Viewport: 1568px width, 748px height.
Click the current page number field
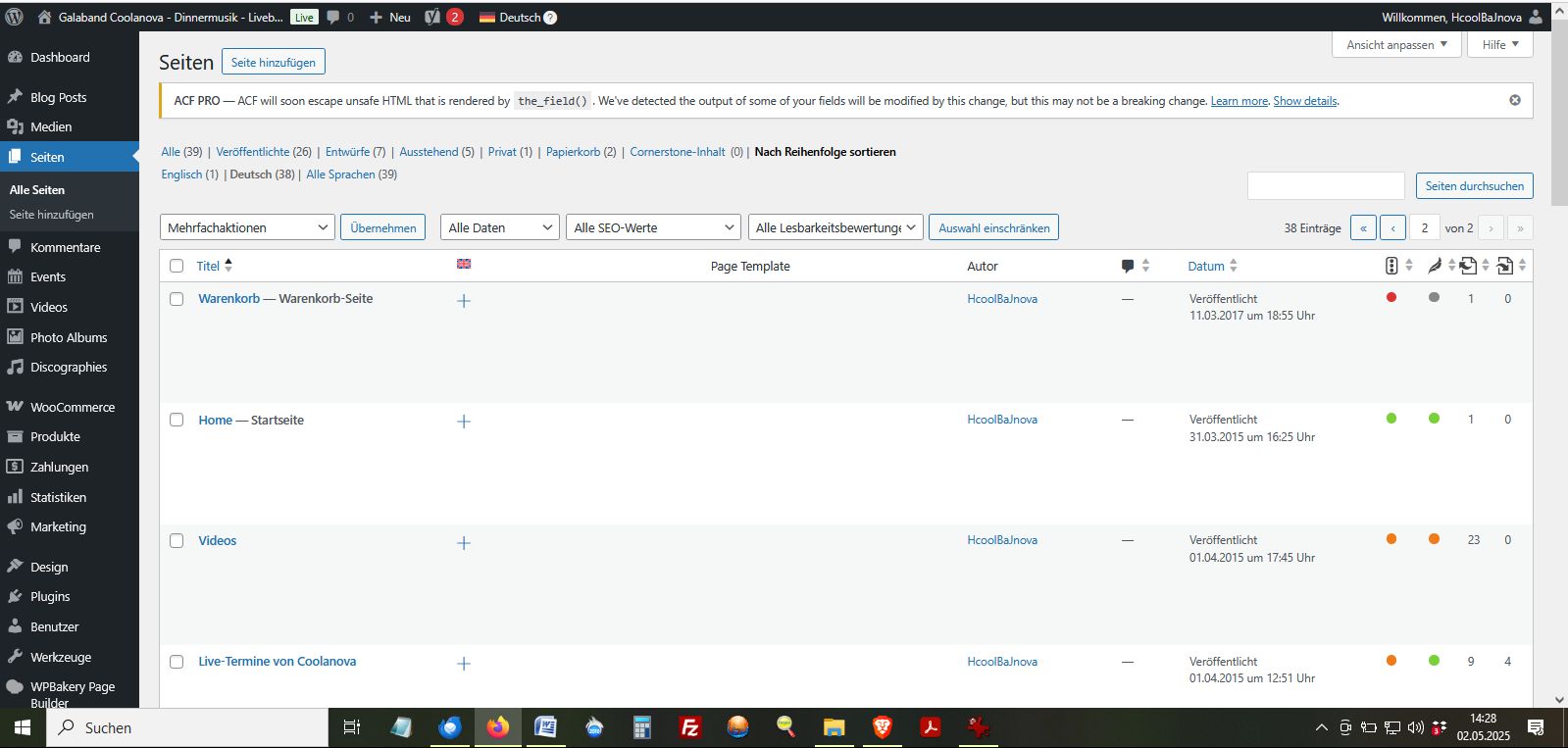[x=1425, y=227]
